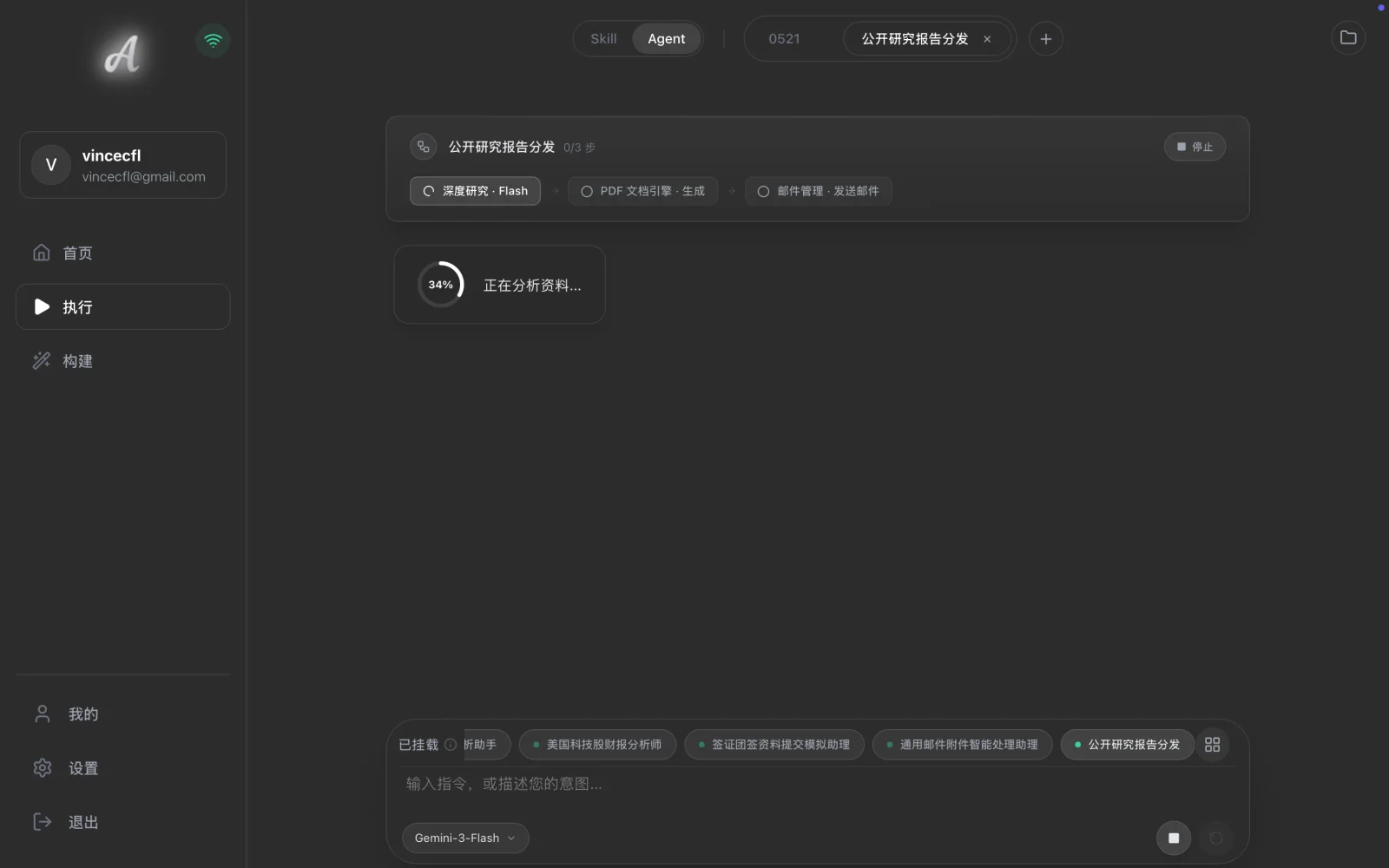The width and height of the screenshot is (1389, 868).
Task: Select the 邮件管理 · 发送邮件 step
Action: click(x=818, y=191)
